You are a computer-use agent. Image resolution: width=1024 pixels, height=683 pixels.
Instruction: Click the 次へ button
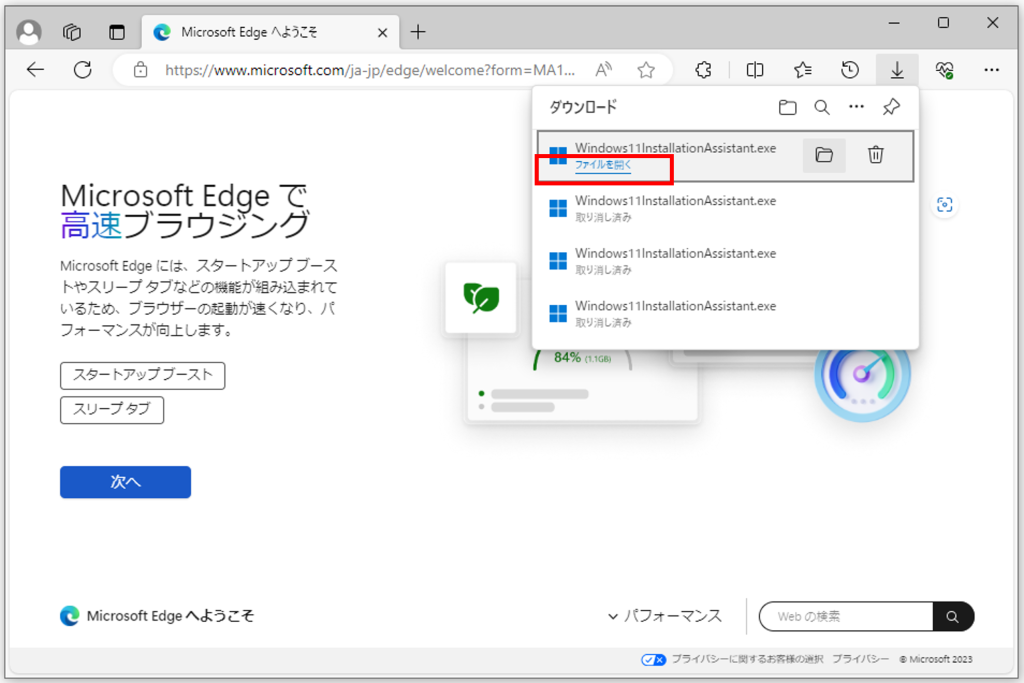click(125, 482)
